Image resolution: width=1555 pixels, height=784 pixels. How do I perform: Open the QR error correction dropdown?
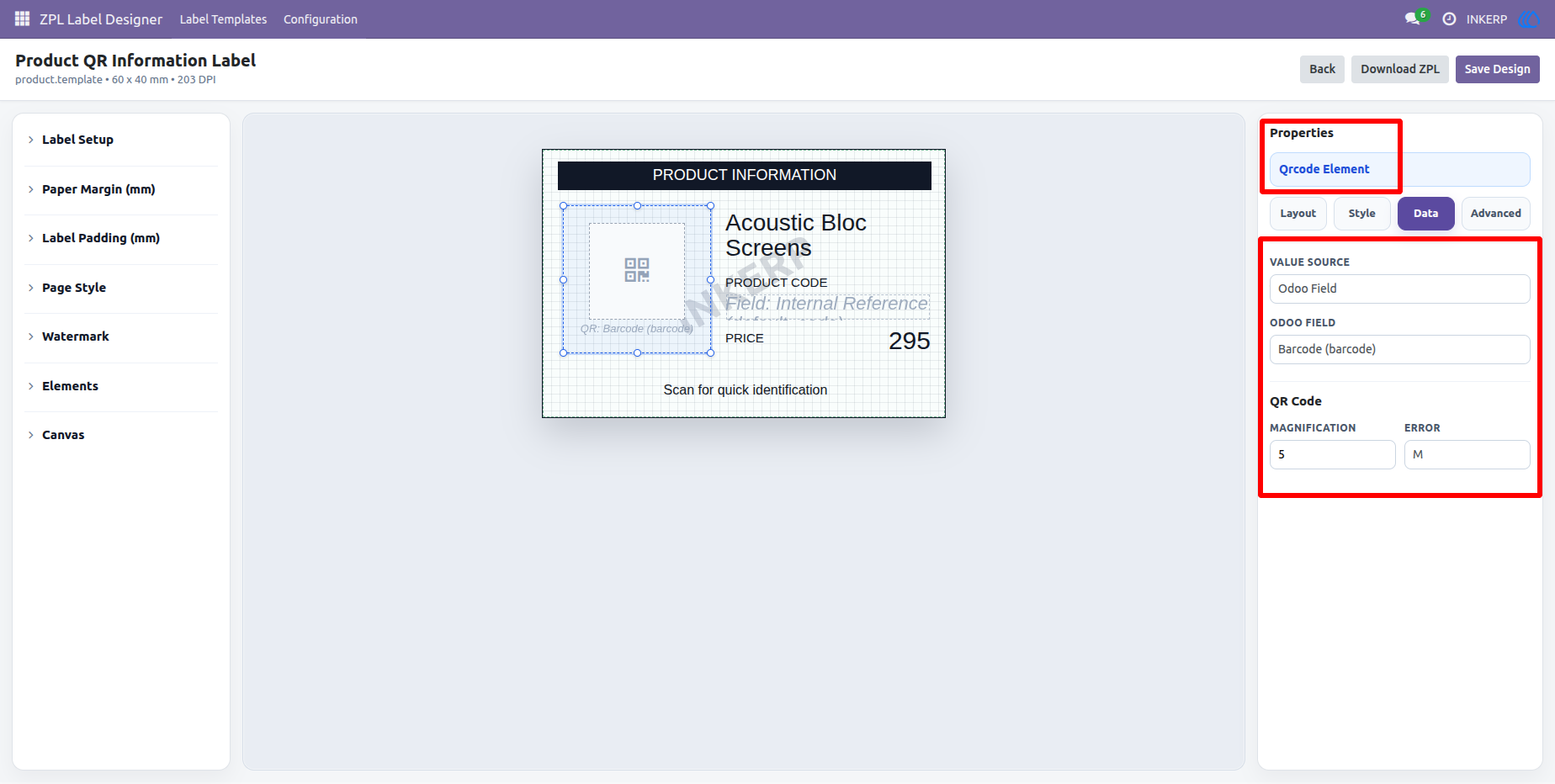point(1467,454)
